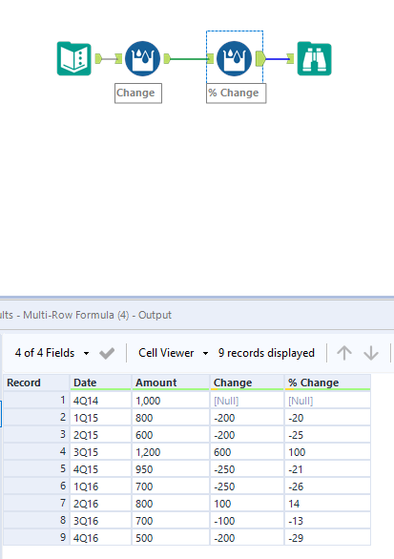Screen dimensions: 394x559
Task: Select the 14 % Change cell
Action: [x=327, y=503]
